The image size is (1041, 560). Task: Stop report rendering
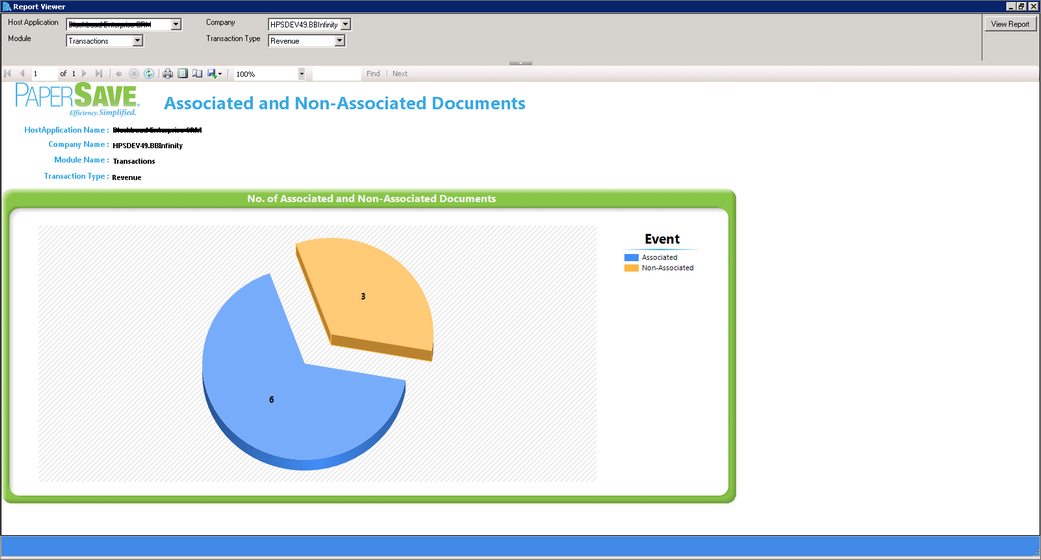(x=133, y=74)
